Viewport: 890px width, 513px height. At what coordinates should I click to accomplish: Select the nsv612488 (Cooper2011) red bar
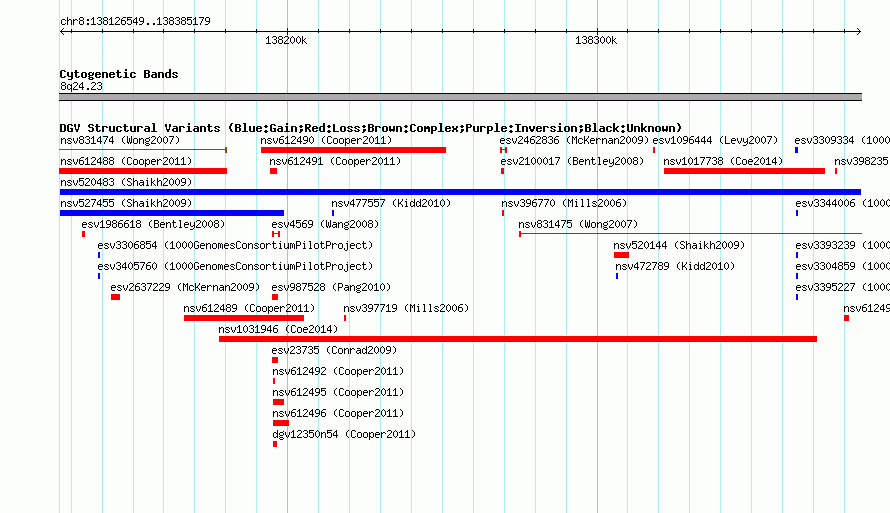click(143, 171)
